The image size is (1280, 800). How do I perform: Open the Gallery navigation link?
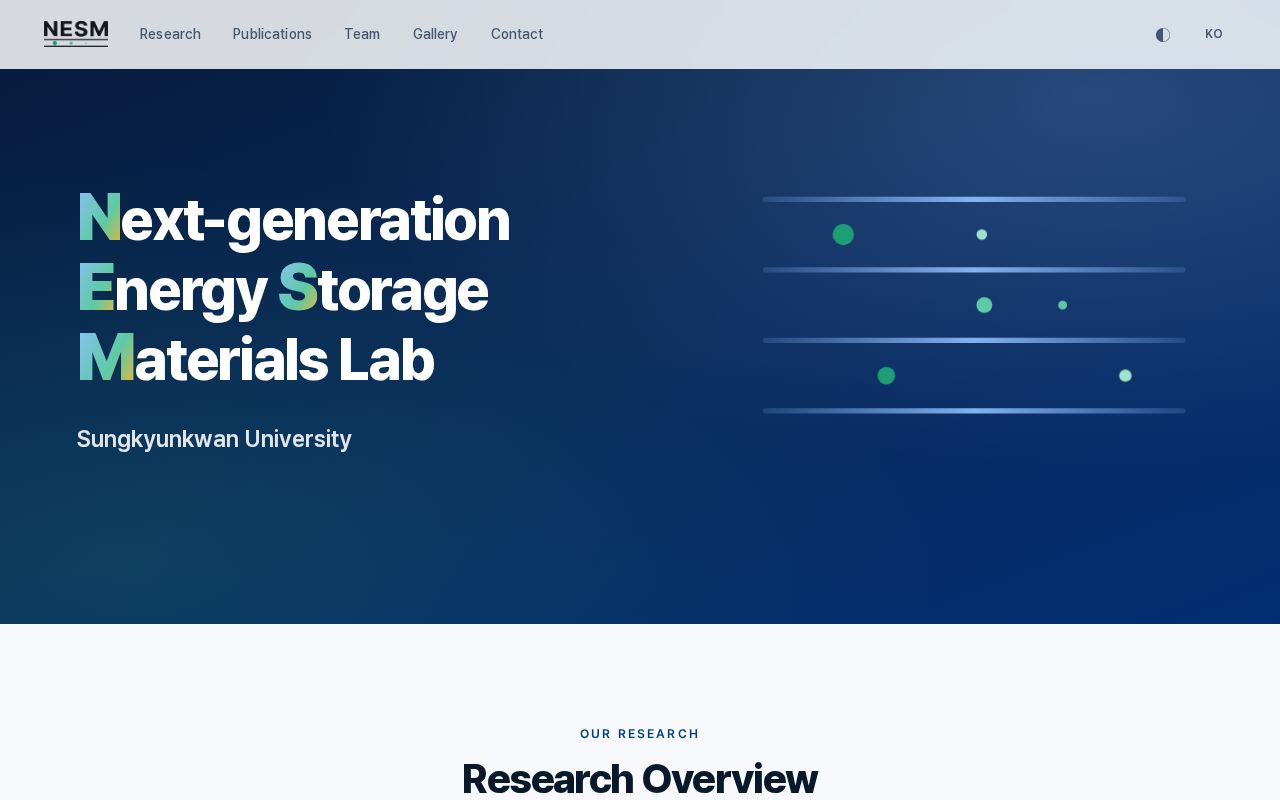[x=435, y=34]
